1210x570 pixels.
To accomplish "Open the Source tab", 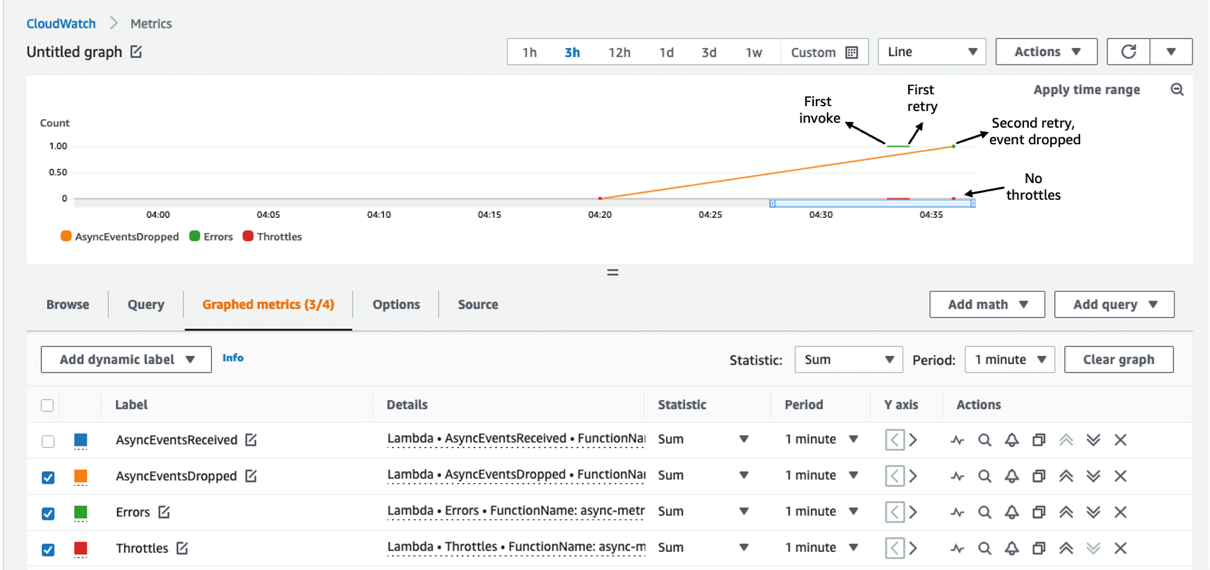I will (478, 305).
